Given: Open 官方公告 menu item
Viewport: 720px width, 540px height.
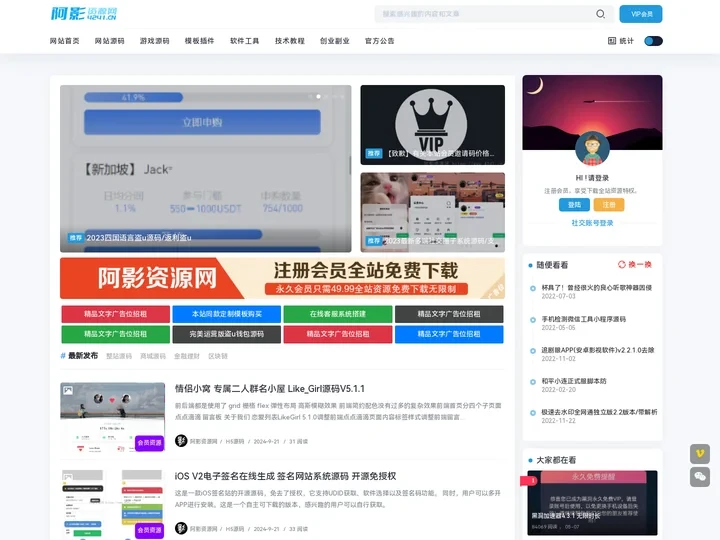Looking at the screenshot, I should pos(380,41).
